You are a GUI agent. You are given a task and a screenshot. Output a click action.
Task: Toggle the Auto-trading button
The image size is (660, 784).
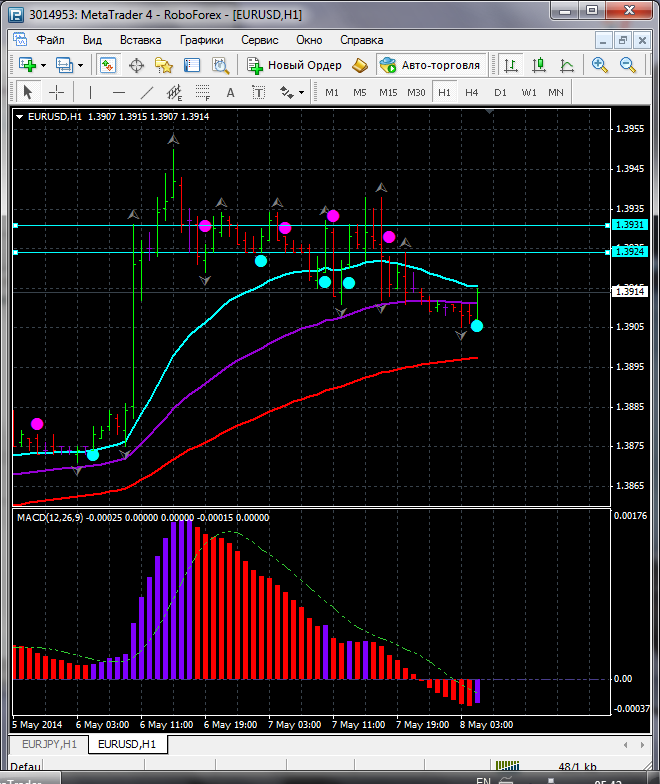(430, 65)
